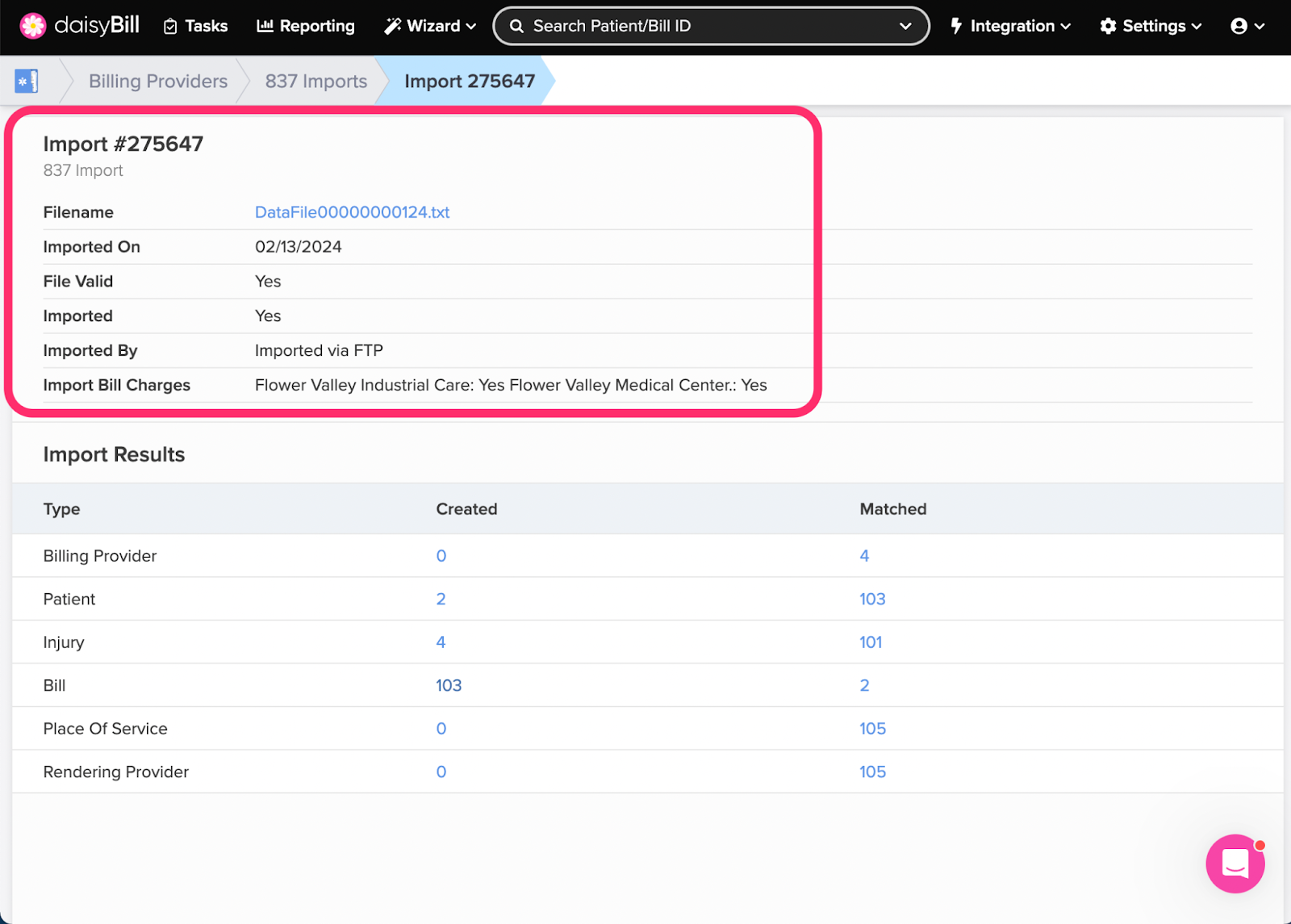Screen dimensions: 1291x924
Task: Open Billing Provider created count 0
Action: (x=441, y=556)
